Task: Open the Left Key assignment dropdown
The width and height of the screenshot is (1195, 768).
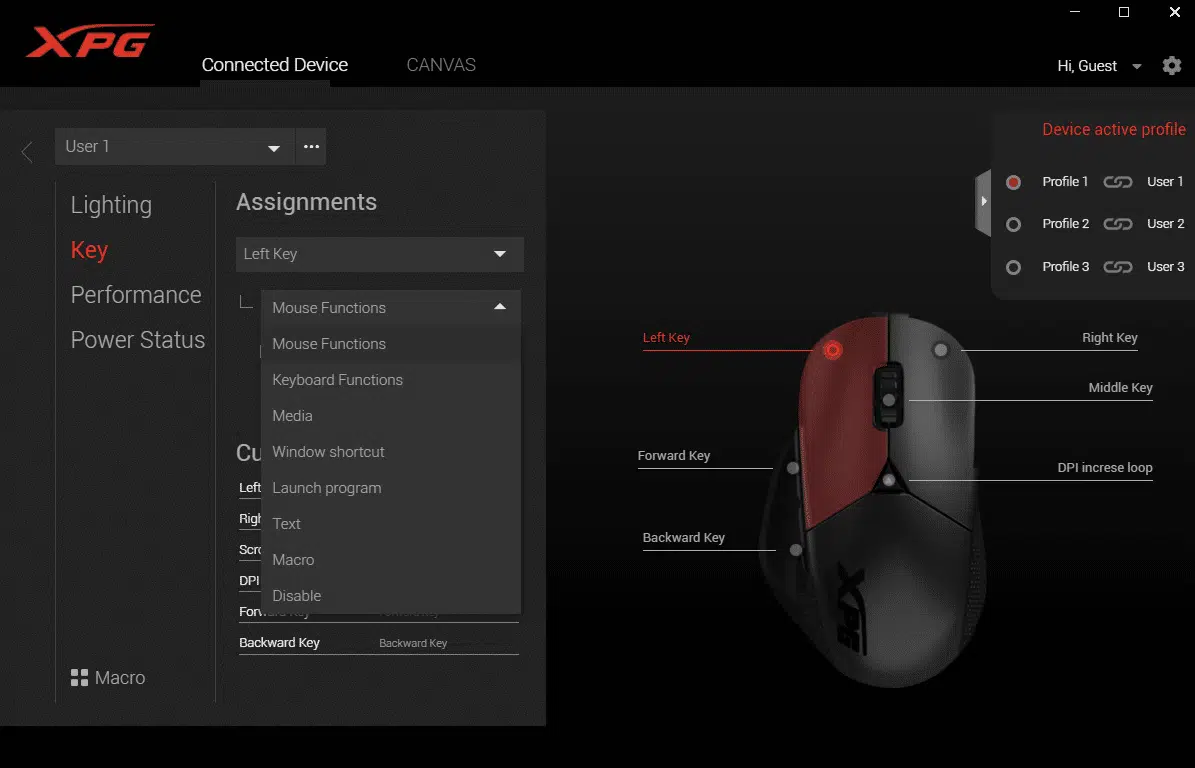Action: point(380,254)
